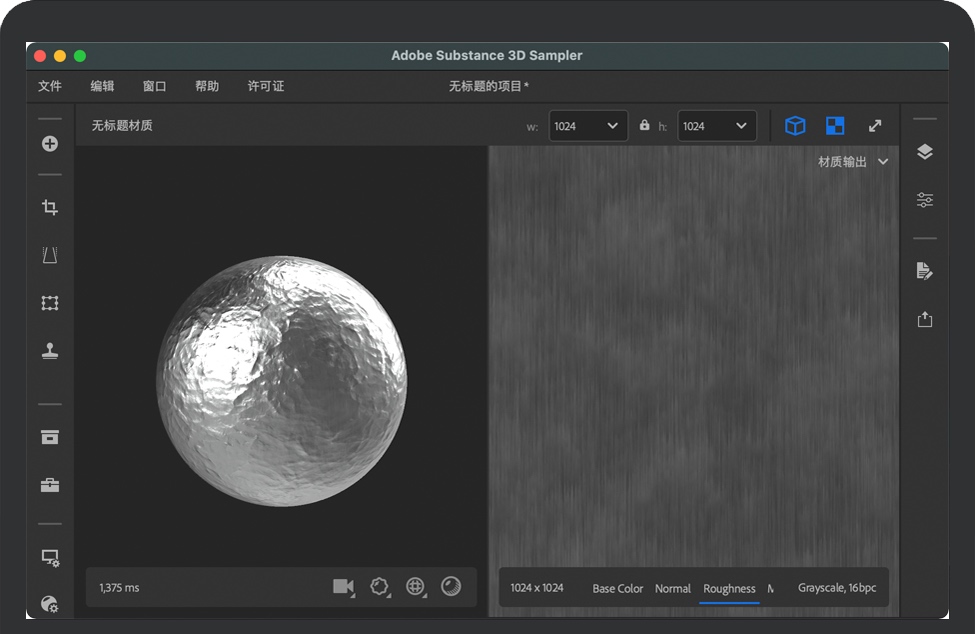Open the Layers panel

pos(925,152)
